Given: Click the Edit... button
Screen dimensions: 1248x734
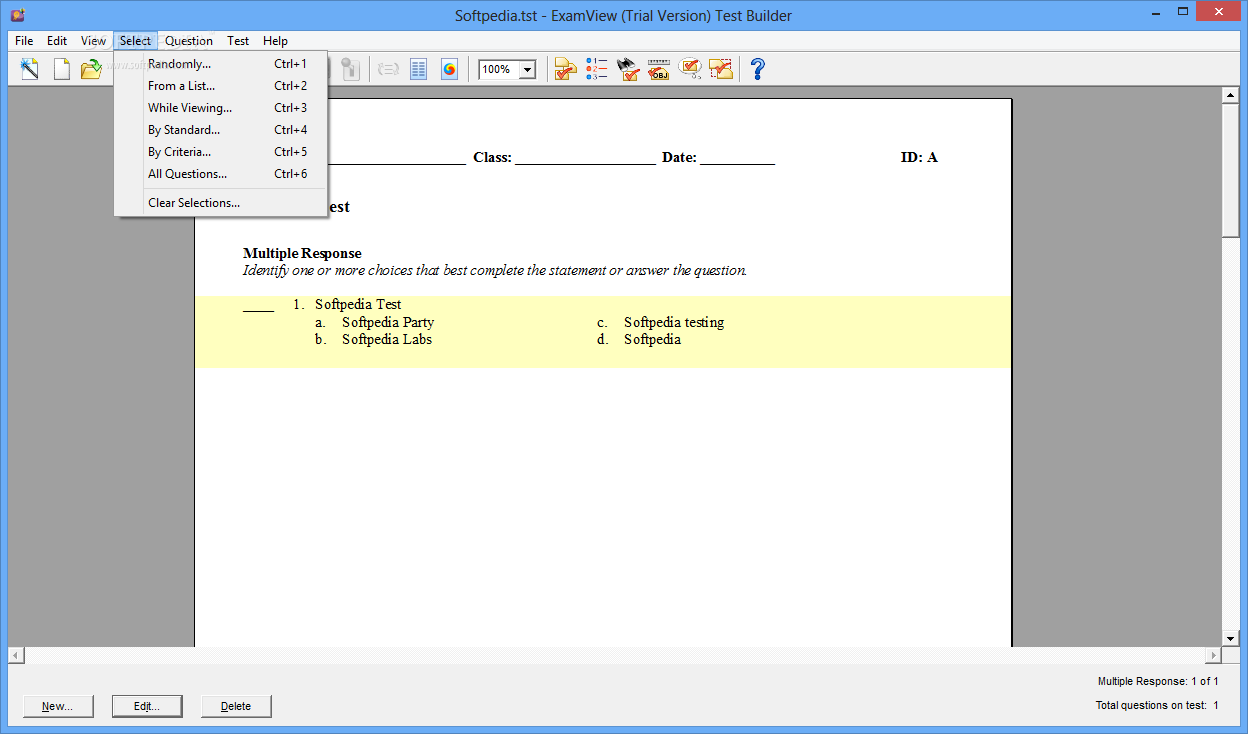Looking at the screenshot, I should point(147,706).
